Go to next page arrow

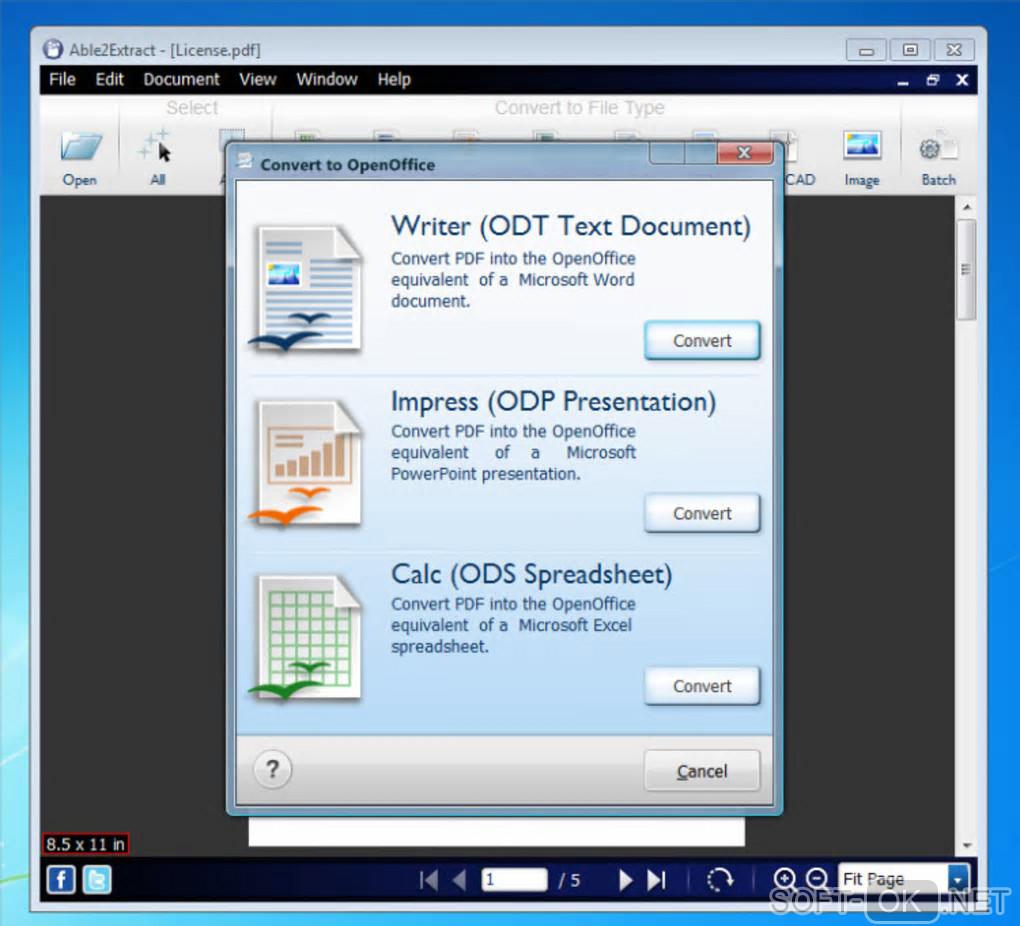coord(625,880)
